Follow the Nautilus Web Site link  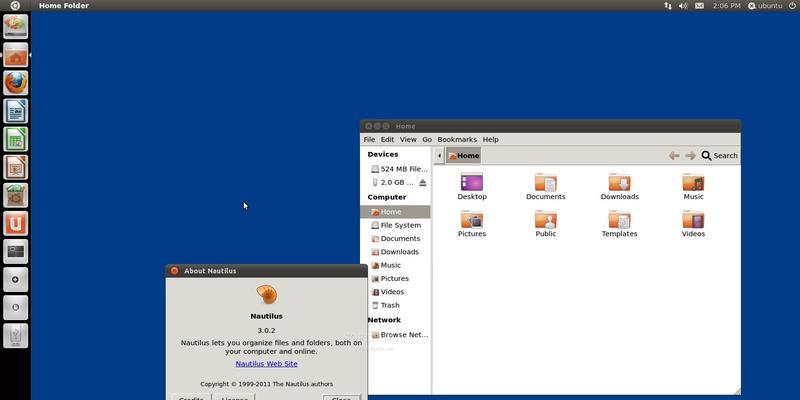pyautogui.click(x=266, y=364)
